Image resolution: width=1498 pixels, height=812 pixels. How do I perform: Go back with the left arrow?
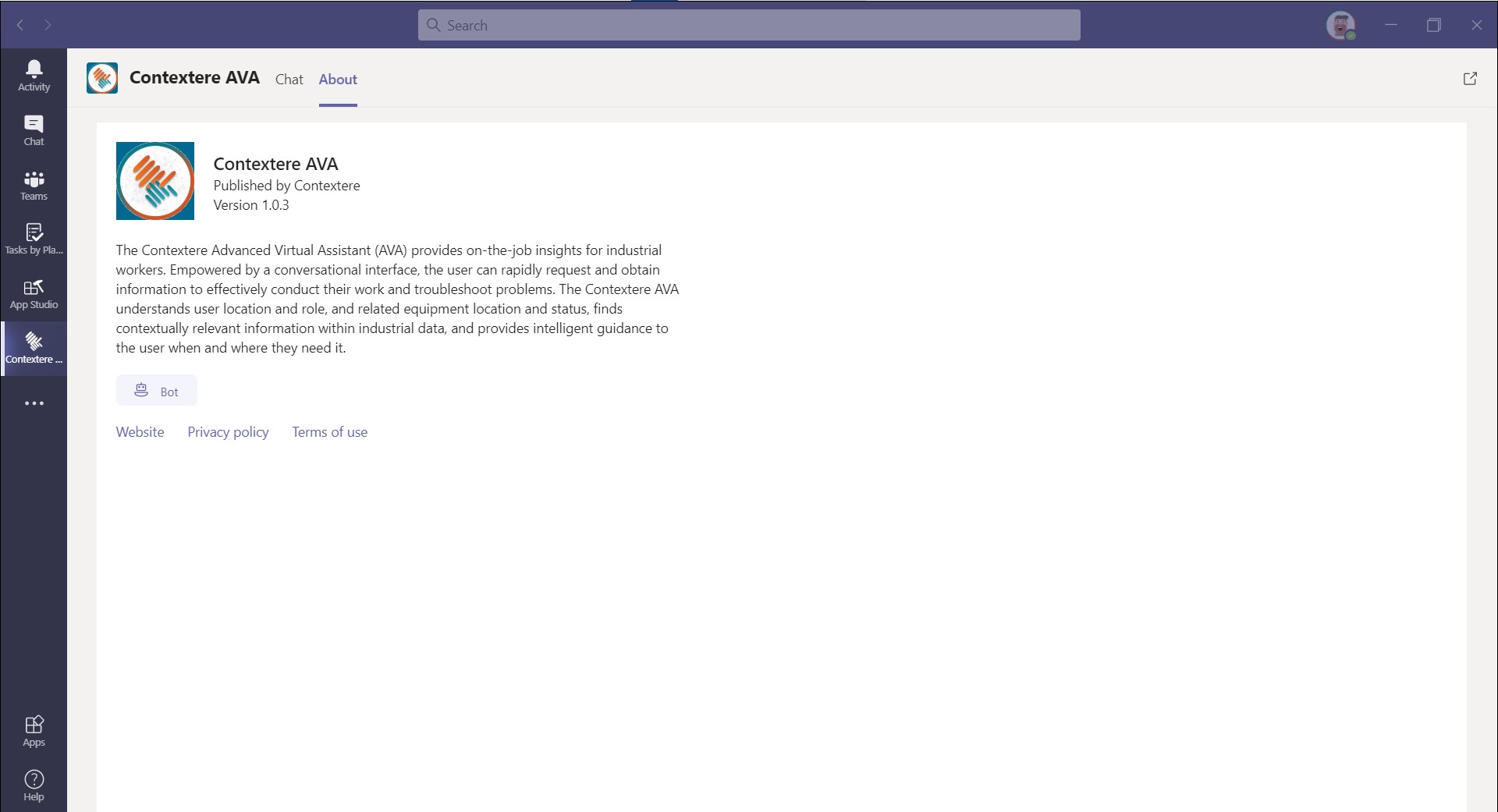20,25
